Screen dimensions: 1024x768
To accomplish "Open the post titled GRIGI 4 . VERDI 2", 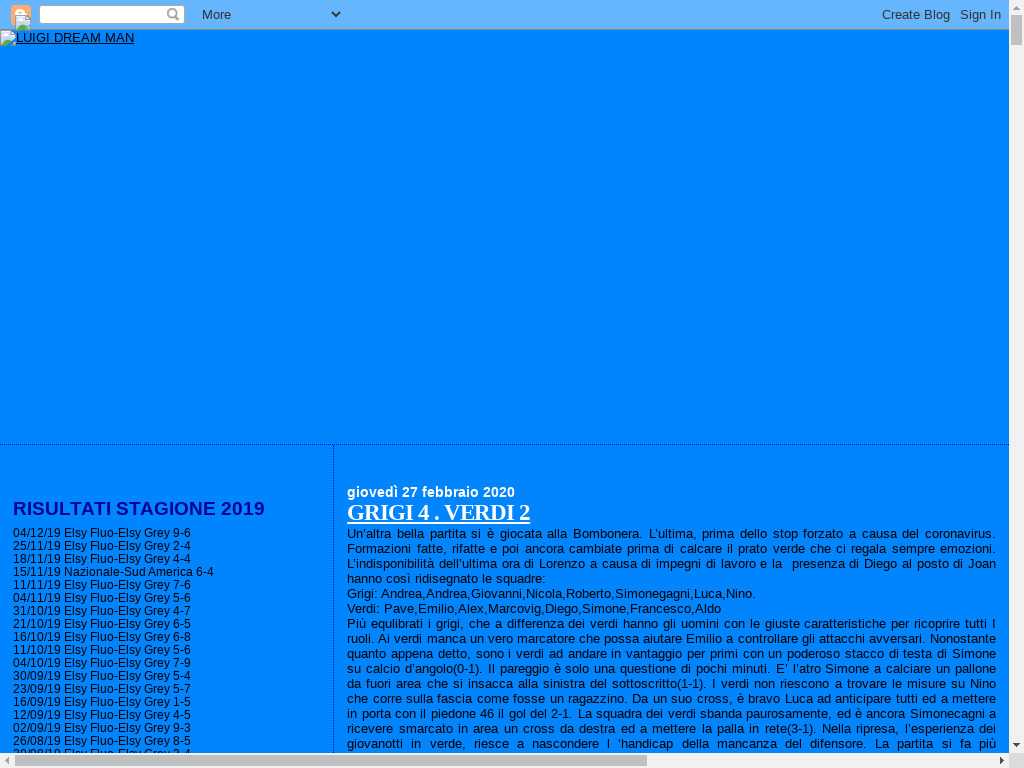I will coord(438,513).
